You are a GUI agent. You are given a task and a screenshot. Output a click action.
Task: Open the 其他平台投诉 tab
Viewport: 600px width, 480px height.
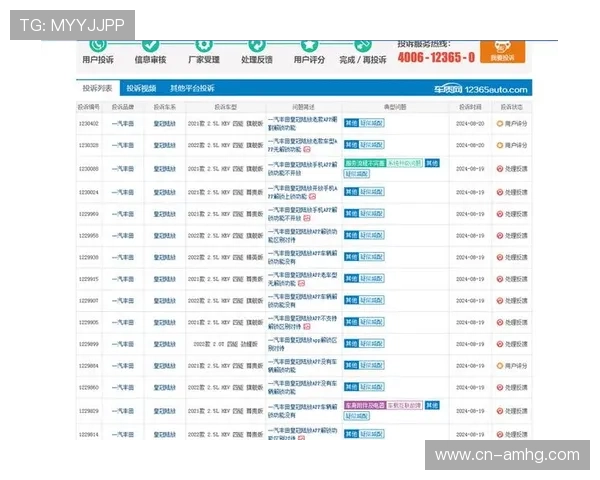tap(192, 88)
